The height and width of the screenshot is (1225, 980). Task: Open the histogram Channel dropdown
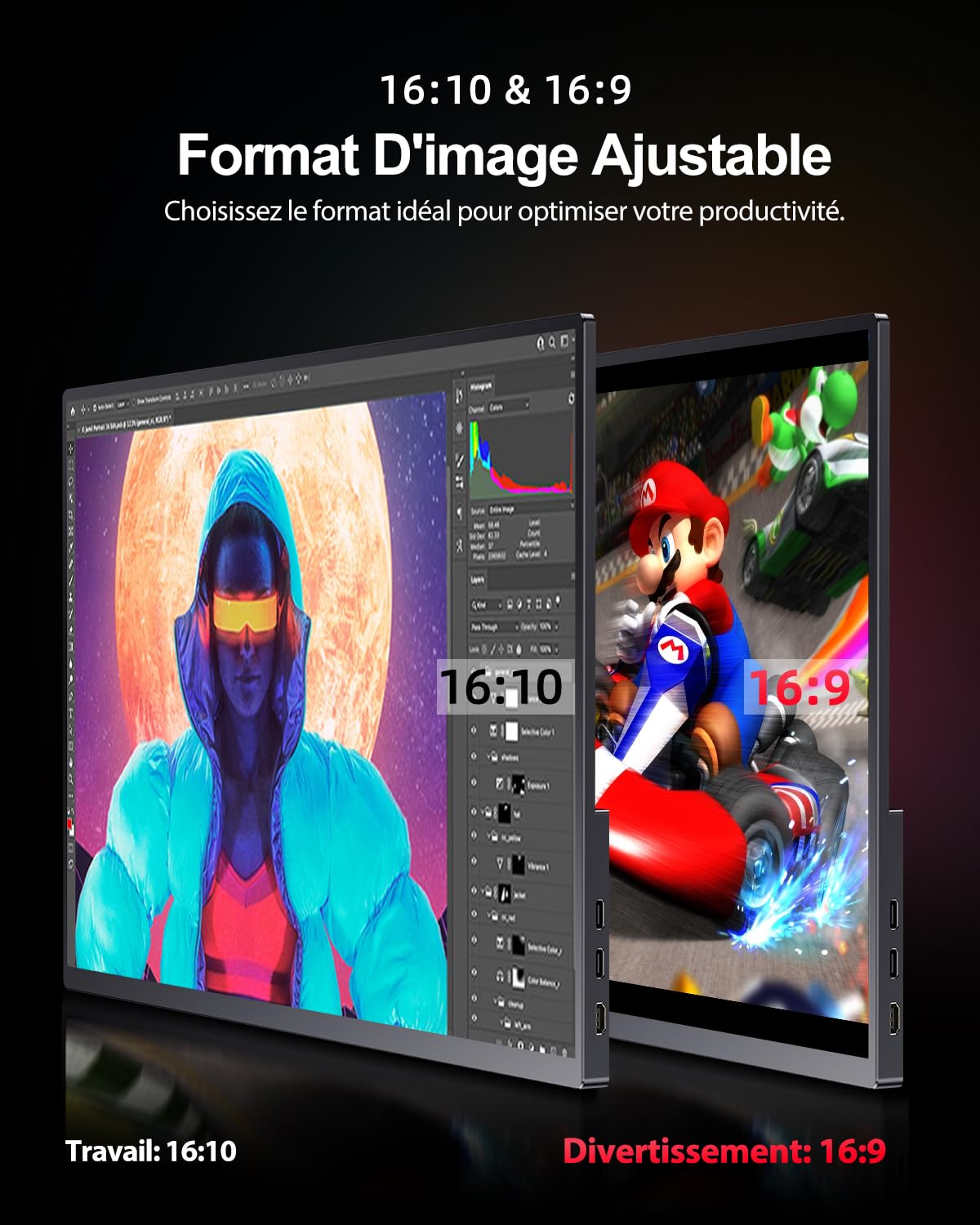pos(509,406)
